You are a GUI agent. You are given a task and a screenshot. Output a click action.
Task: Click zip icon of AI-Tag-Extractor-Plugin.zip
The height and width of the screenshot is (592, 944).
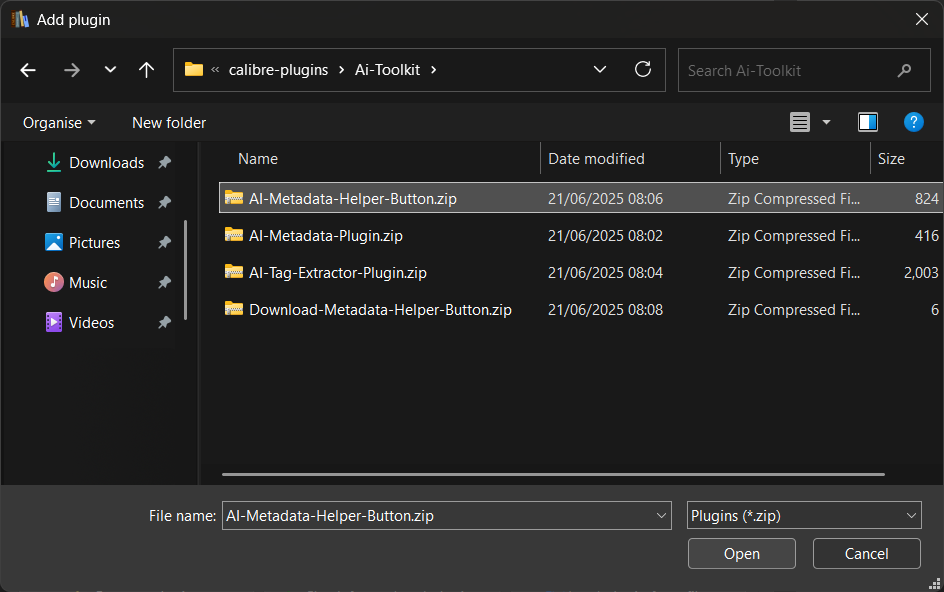pos(234,272)
